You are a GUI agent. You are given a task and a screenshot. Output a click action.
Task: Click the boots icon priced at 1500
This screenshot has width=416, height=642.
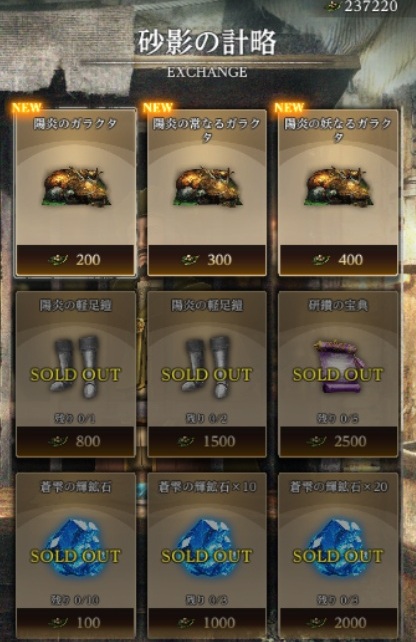coord(207,366)
